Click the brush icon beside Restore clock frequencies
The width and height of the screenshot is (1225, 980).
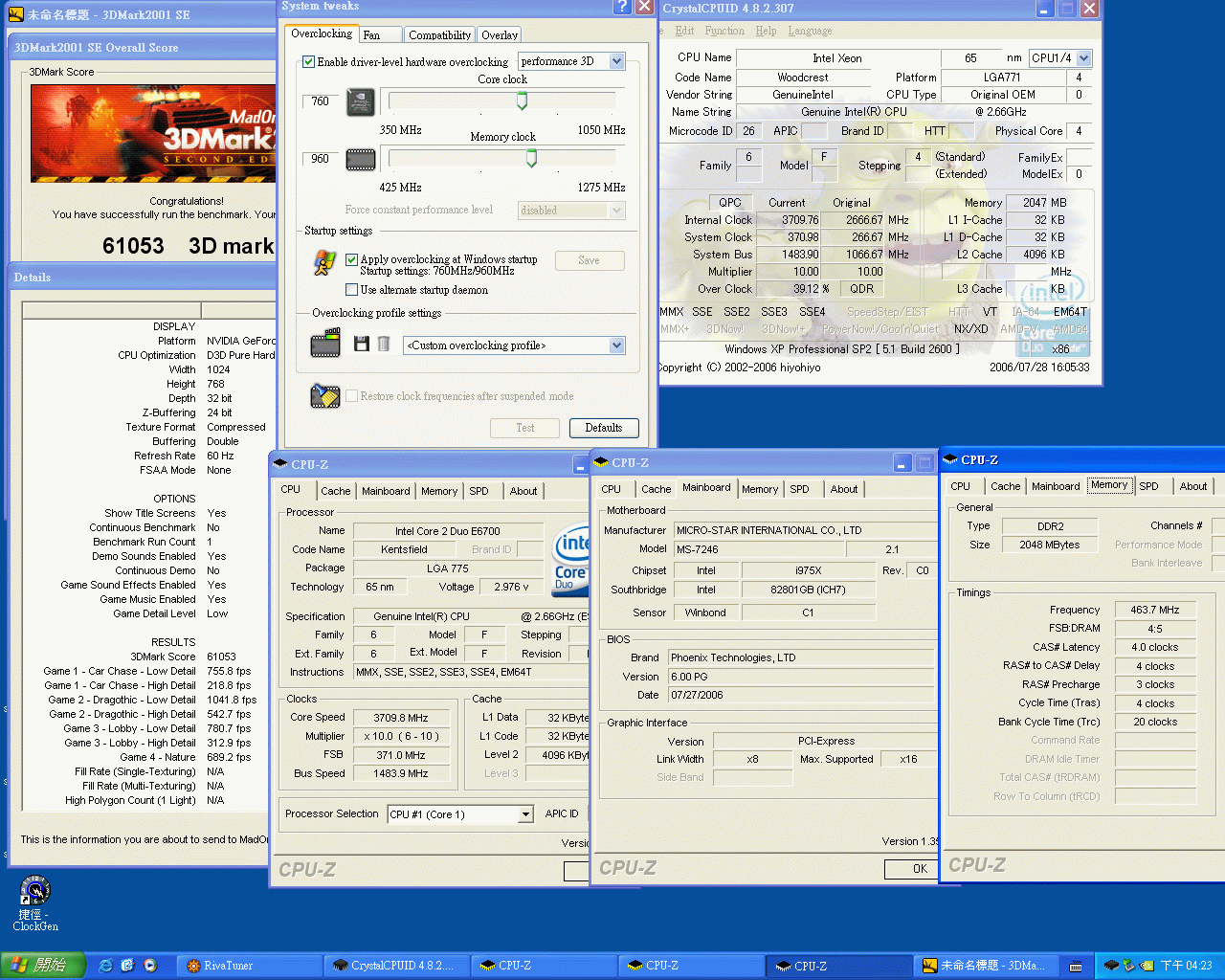(325, 395)
